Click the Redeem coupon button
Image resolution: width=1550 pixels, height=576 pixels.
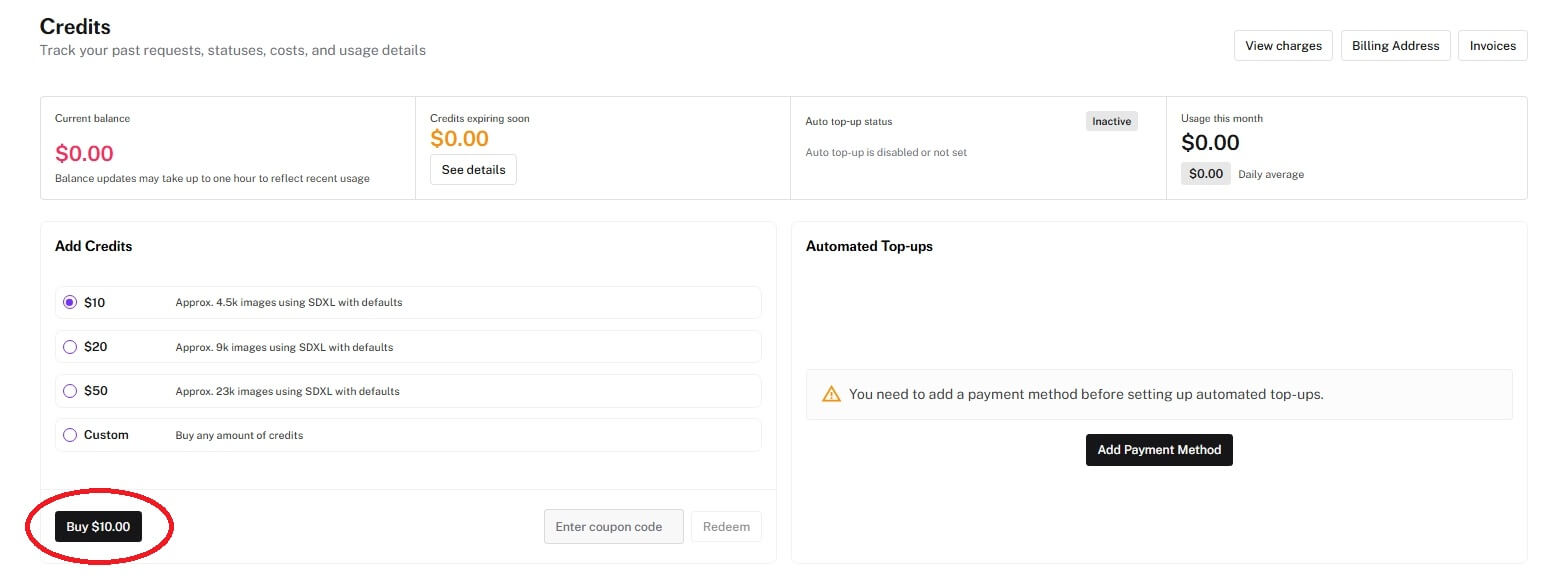(726, 527)
